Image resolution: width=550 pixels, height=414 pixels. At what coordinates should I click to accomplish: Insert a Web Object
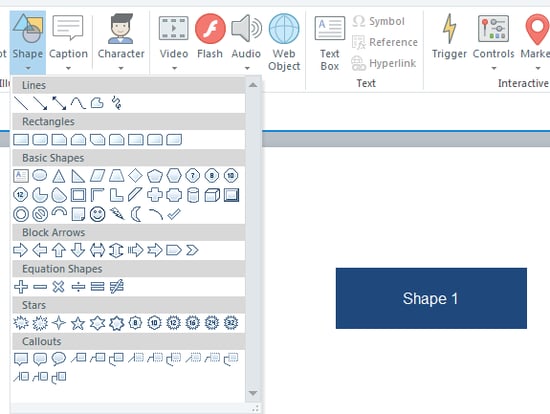[x=284, y=42]
